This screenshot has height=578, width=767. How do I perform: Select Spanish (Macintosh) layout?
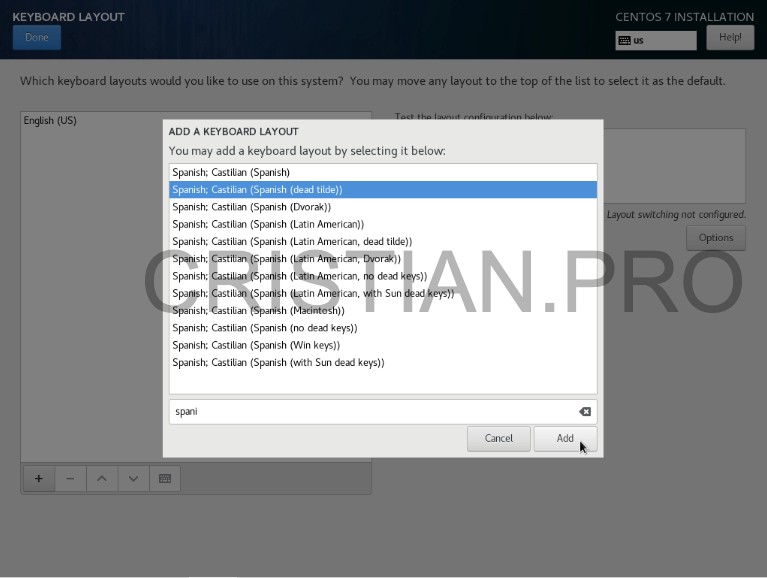pos(383,311)
